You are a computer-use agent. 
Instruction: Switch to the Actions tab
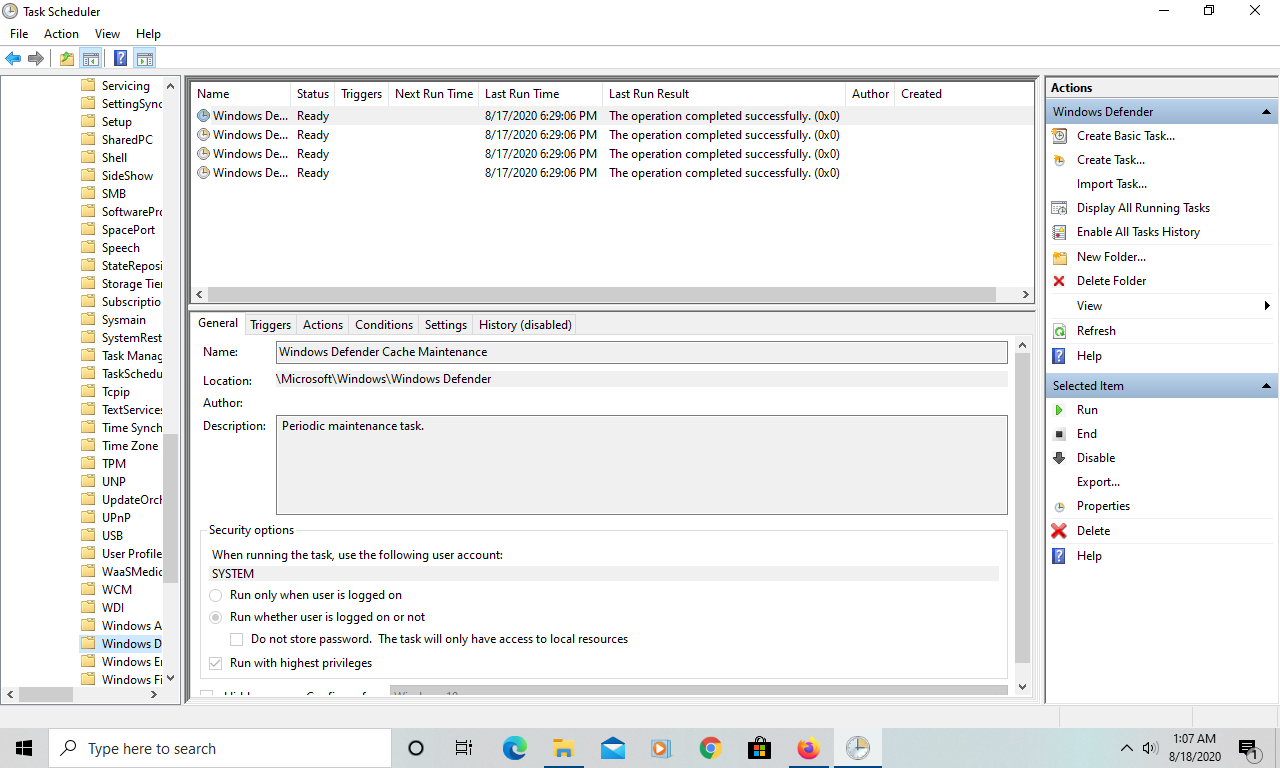tap(323, 325)
